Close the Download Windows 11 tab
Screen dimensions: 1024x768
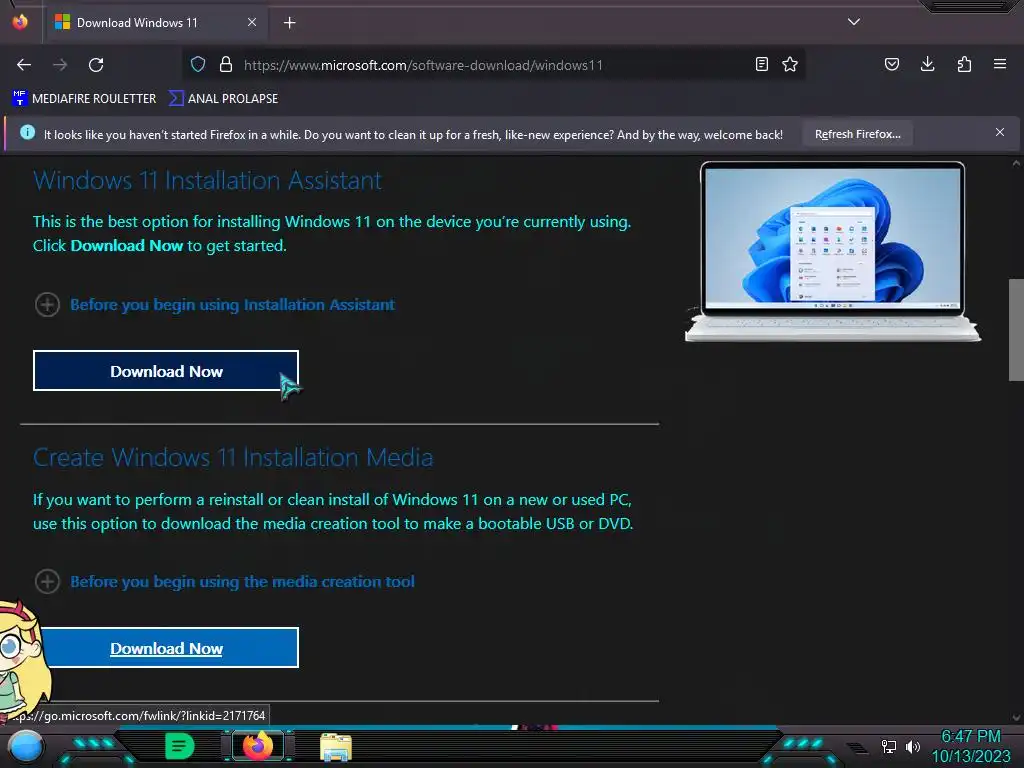[x=252, y=22]
